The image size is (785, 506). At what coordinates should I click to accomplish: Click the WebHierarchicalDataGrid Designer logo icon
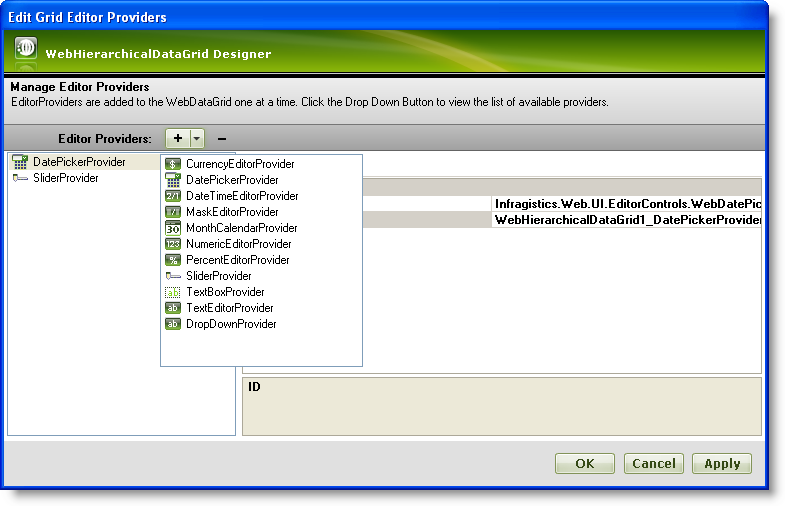pos(26,49)
